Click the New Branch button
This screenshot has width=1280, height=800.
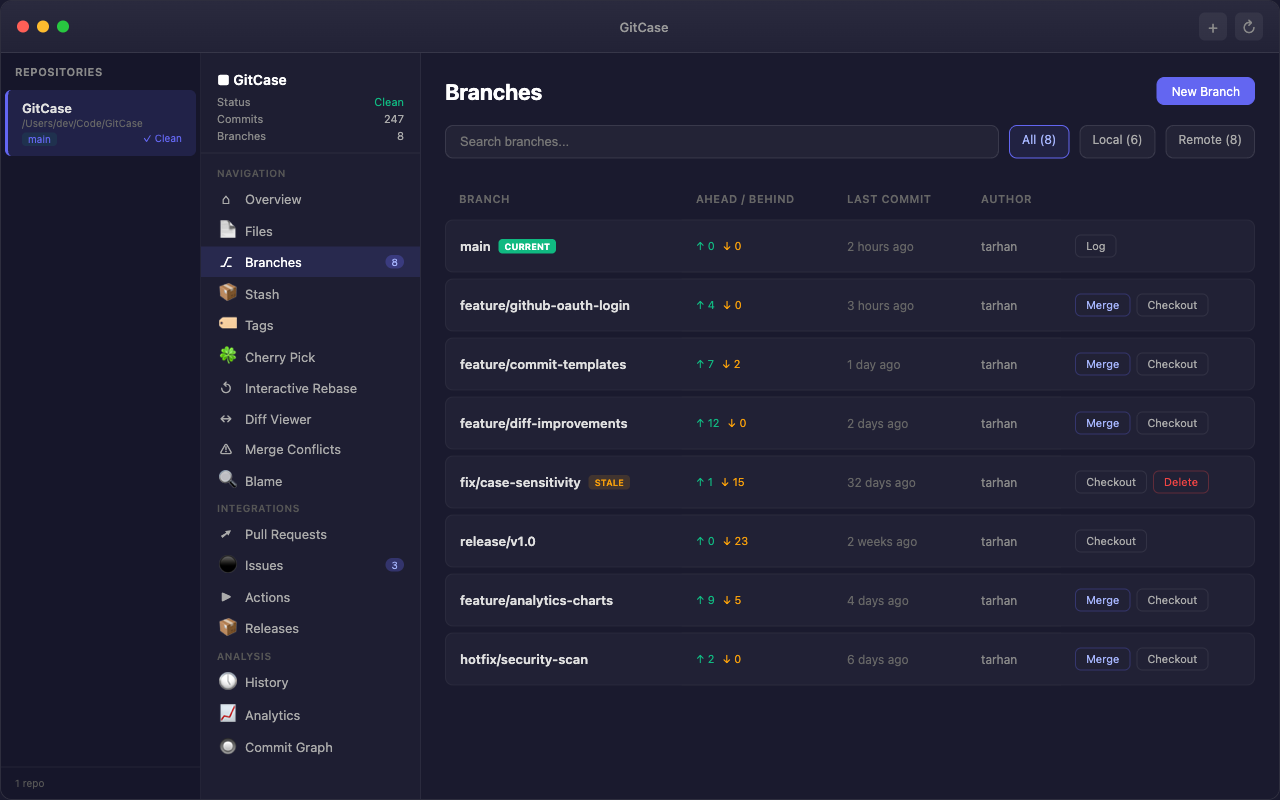coord(1205,90)
